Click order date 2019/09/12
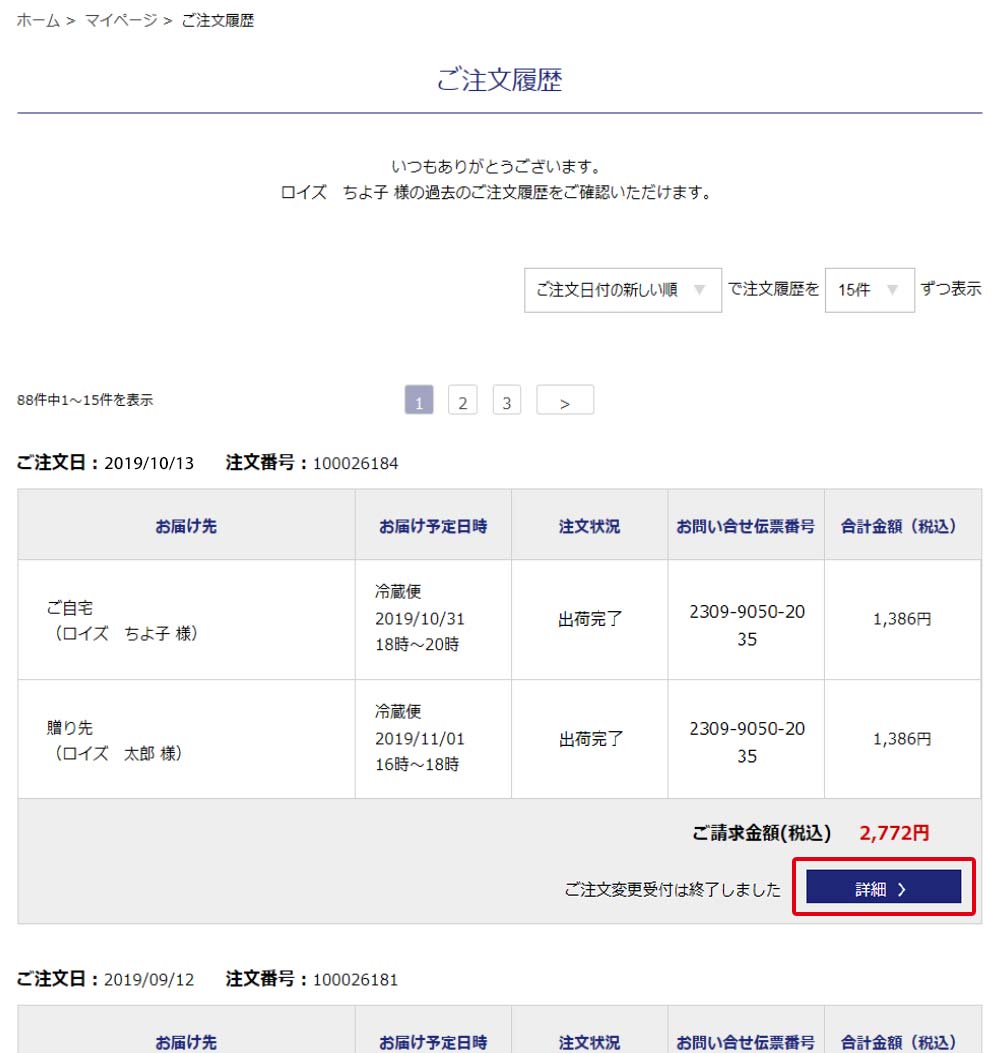The image size is (1000, 1053). (x=149, y=980)
